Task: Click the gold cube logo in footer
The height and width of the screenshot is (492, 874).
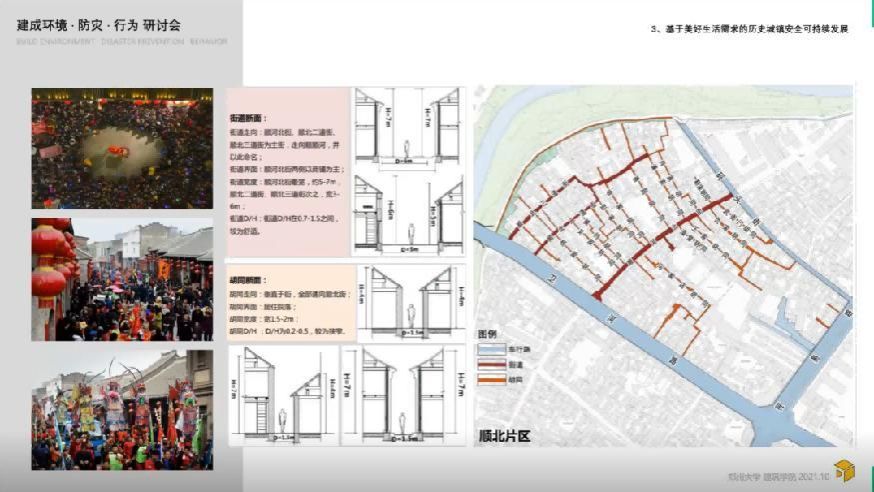Action: 845,471
